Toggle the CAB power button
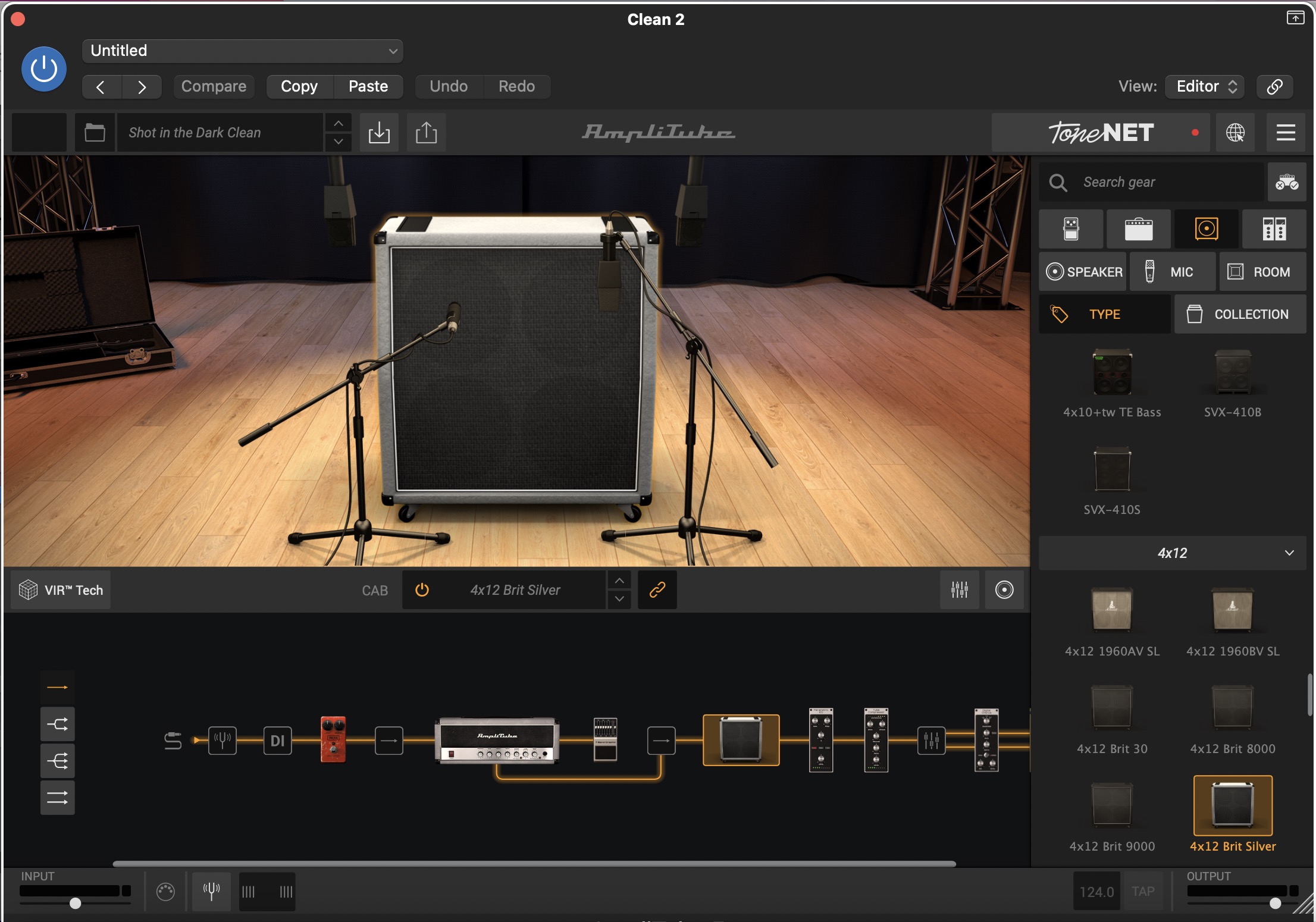 click(422, 590)
